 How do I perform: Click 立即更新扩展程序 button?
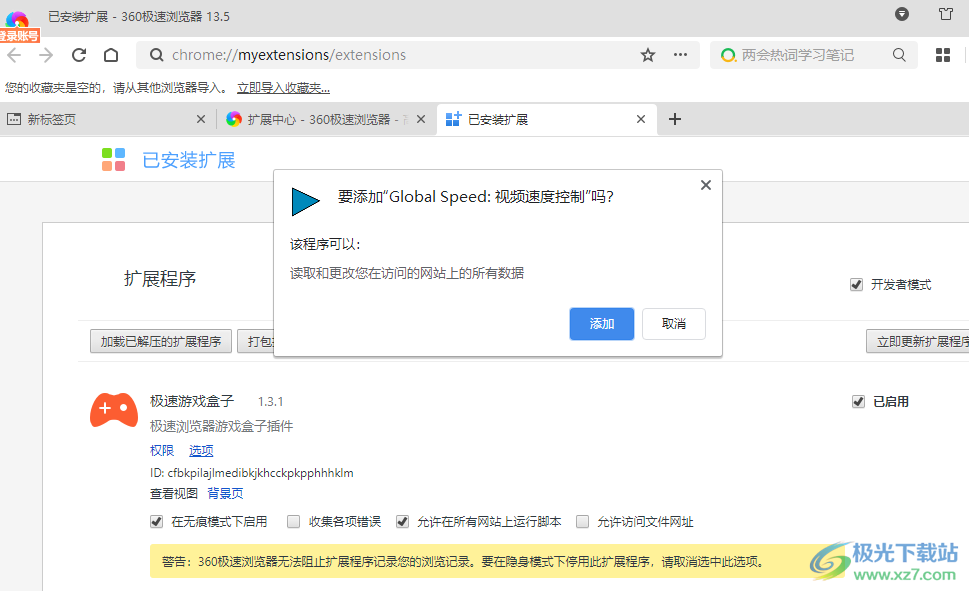pyautogui.click(x=919, y=341)
